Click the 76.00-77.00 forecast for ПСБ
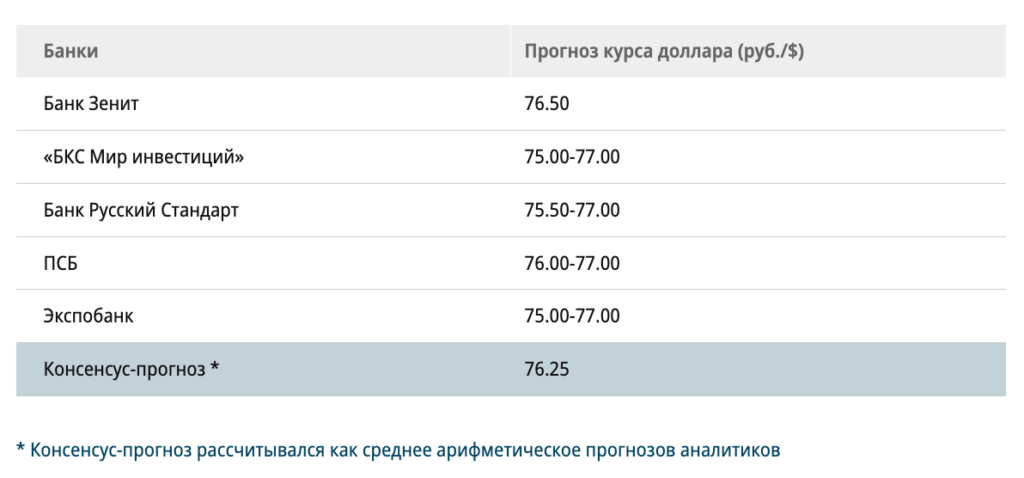 [572, 263]
